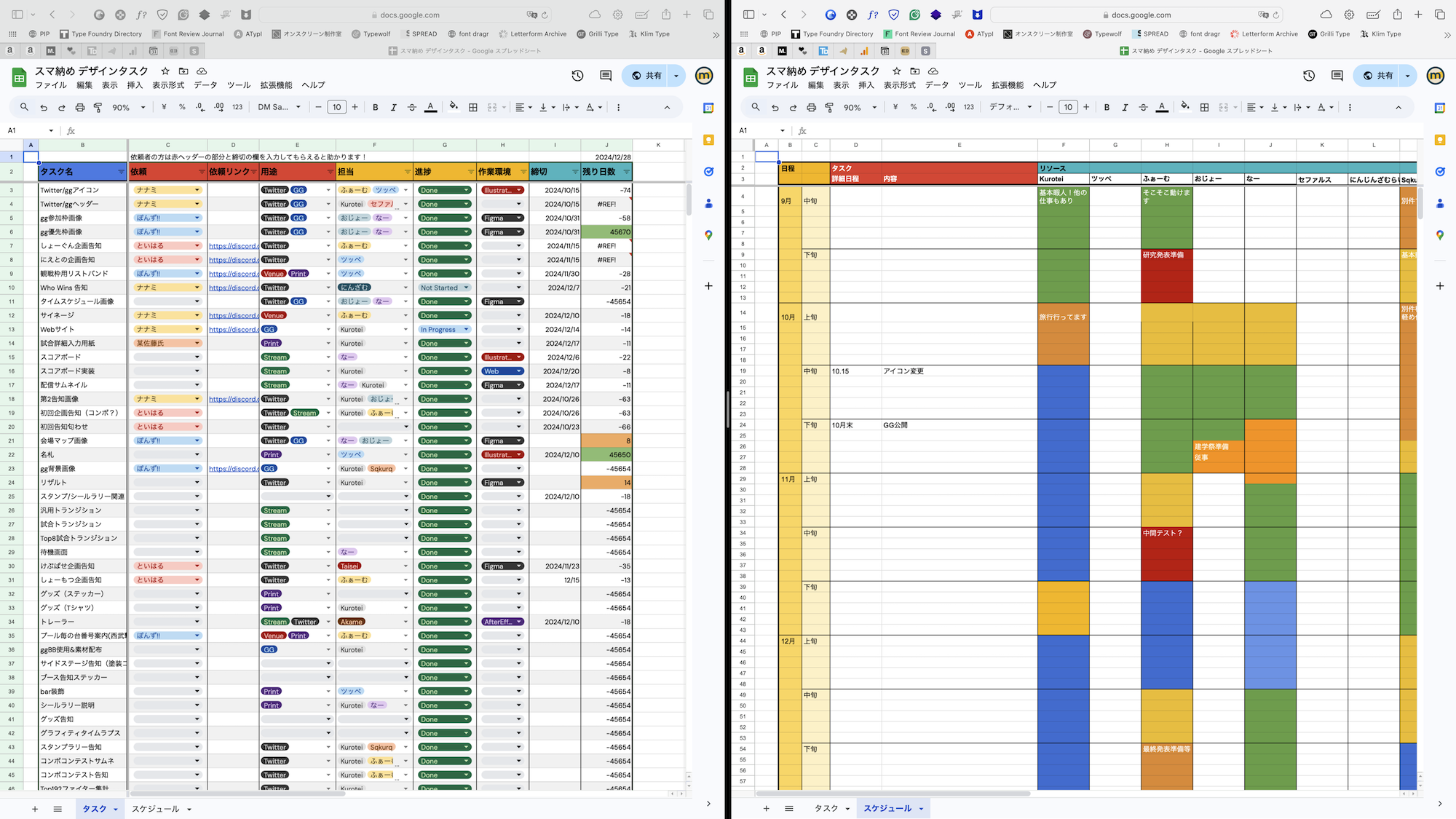Click fill color bucket icon in left toolbar
1456x819 pixels.
tap(454, 107)
